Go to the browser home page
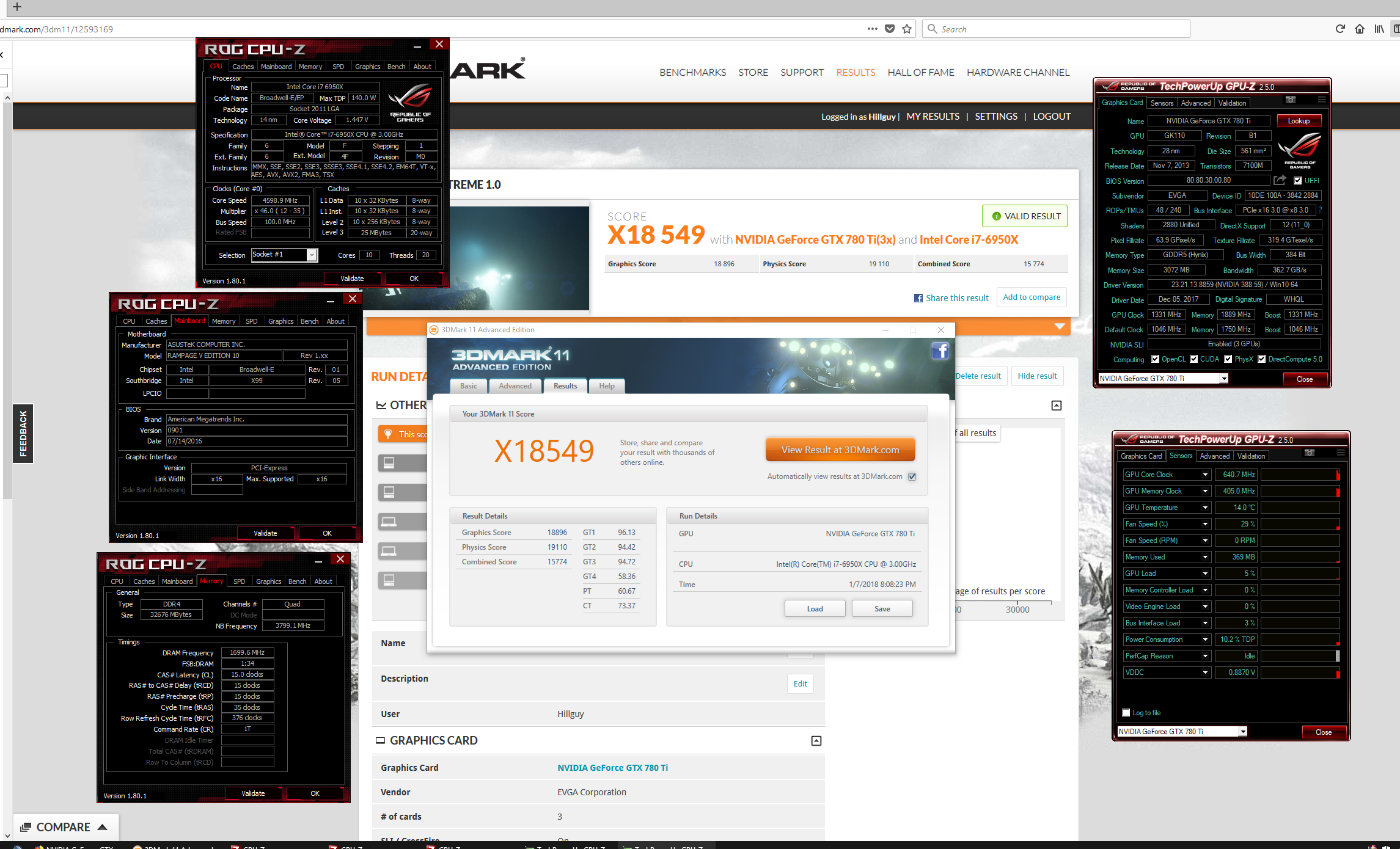1400x849 pixels. pos(1360,29)
